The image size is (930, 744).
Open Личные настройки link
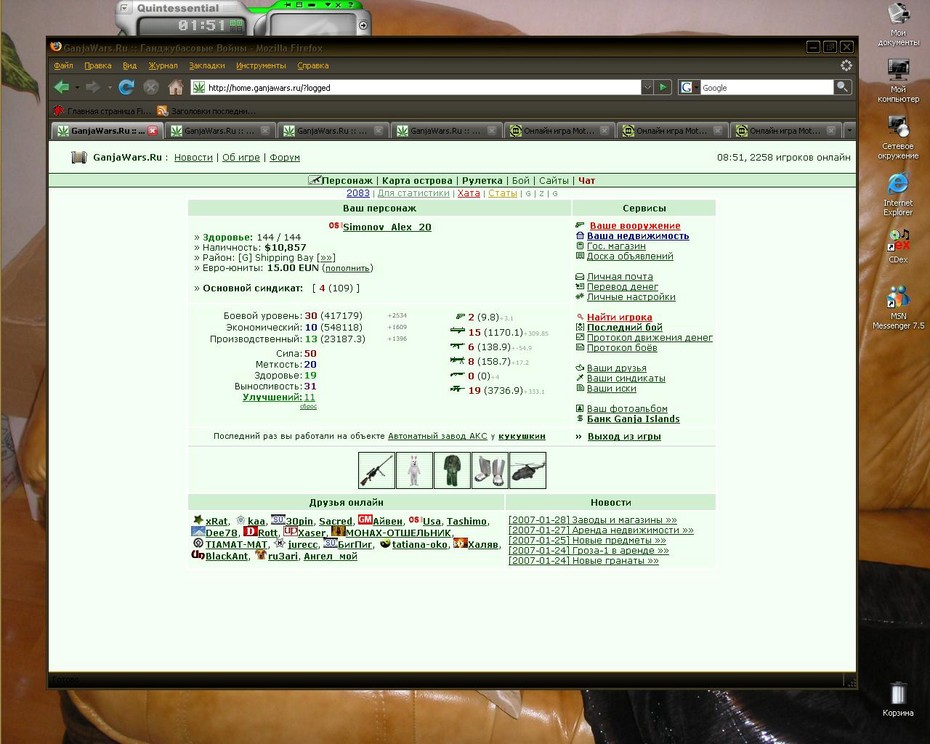(x=631, y=297)
